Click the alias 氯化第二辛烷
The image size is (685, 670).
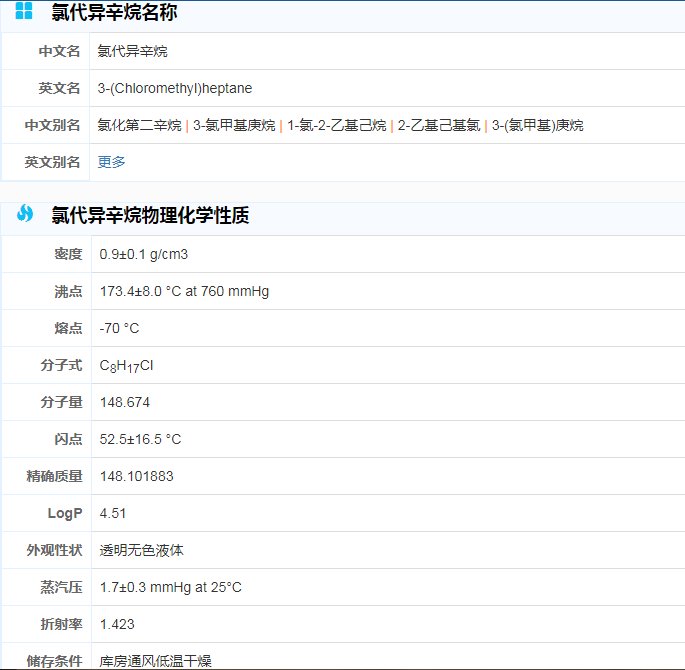pyautogui.click(x=139, y=125)
